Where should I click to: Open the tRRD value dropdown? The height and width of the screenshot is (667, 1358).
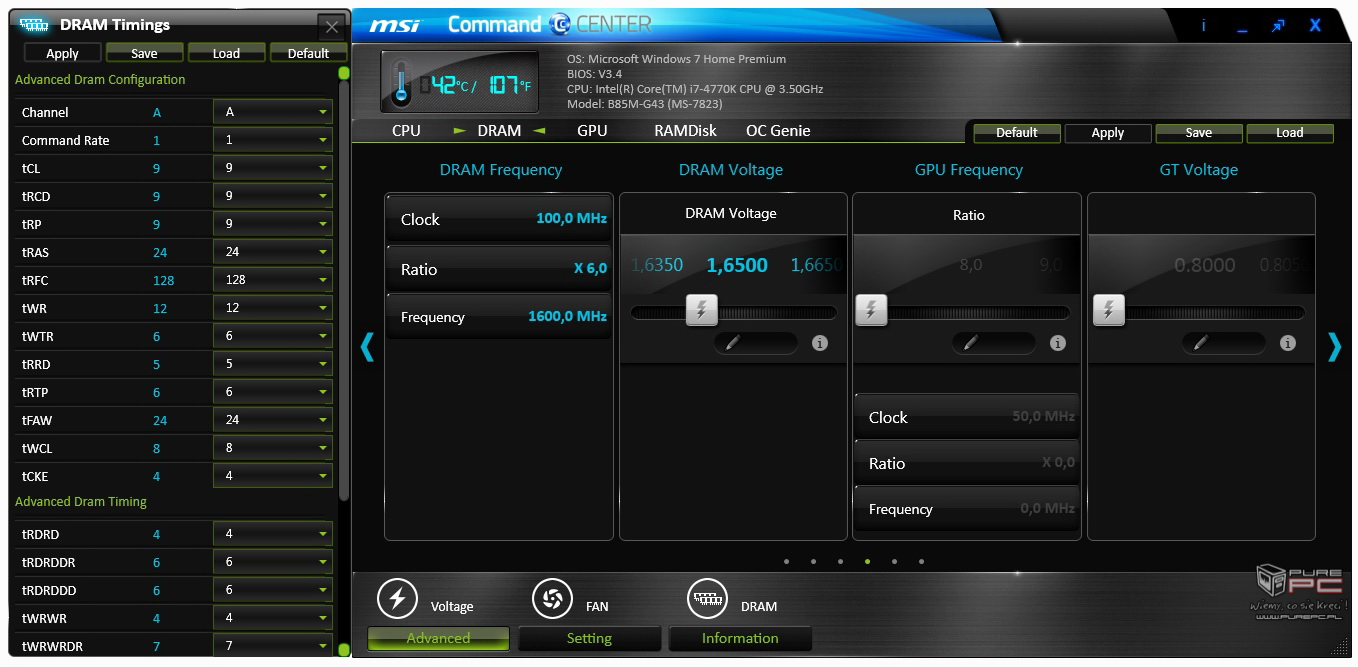tap(273, 364)
